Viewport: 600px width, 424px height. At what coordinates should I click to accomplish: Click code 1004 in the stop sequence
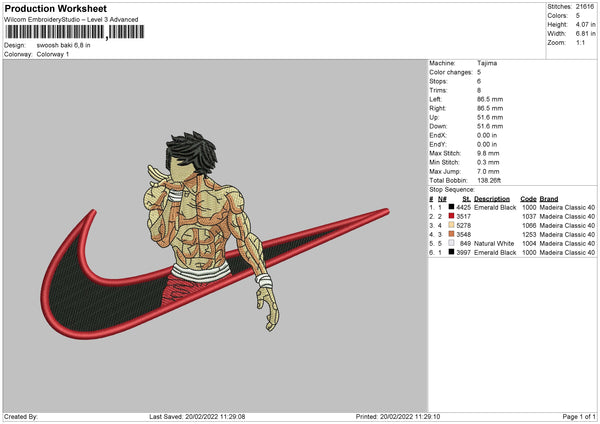point(529,243)
